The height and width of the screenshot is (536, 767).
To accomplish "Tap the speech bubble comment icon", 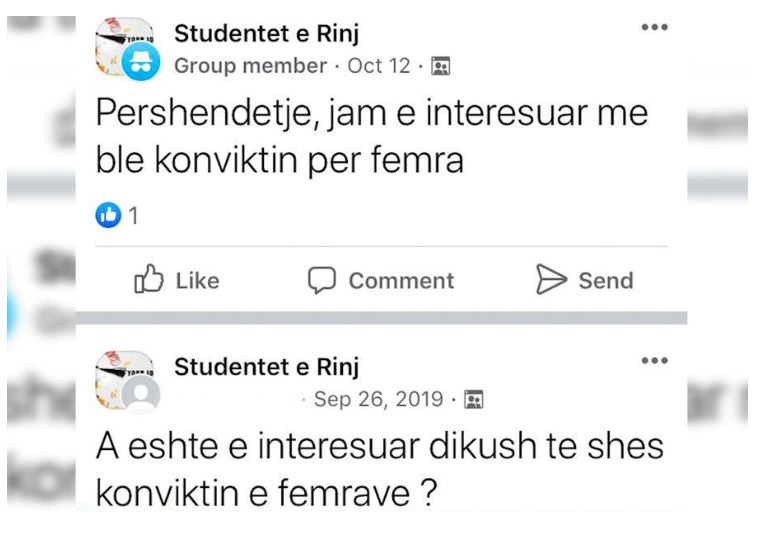I will click(x=321, y=280).
